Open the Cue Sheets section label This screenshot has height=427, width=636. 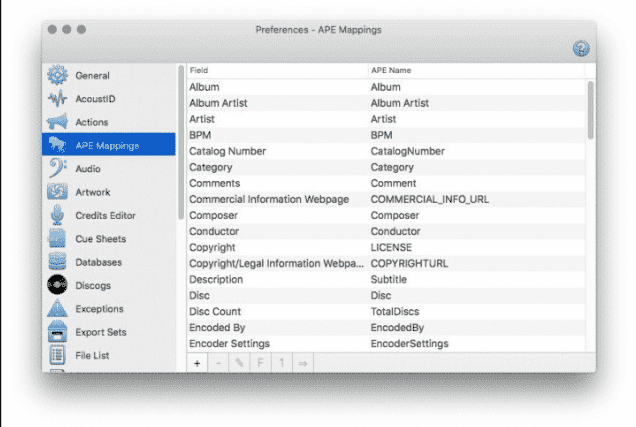101,239
